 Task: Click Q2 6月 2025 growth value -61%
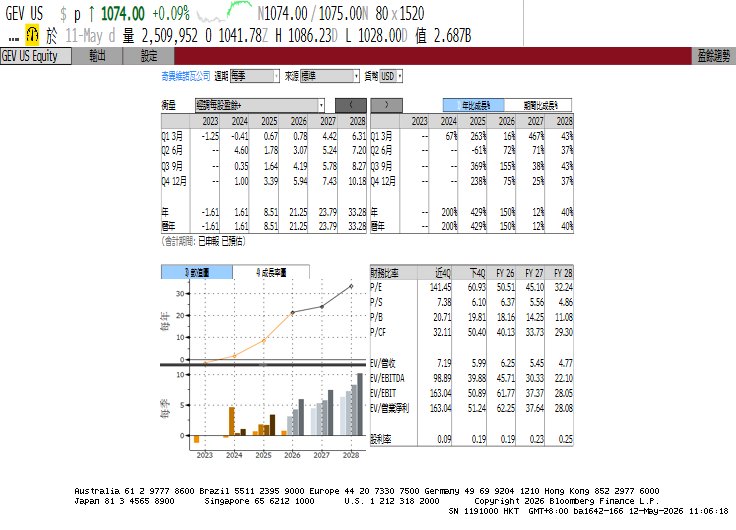tap(478, 151)
